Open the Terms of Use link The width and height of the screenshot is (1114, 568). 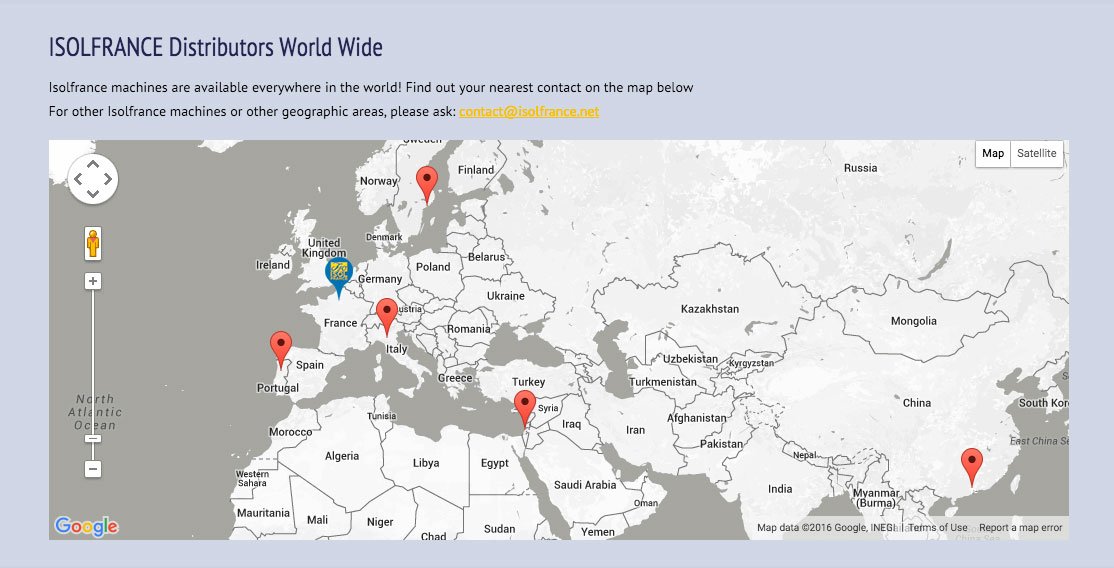[x=938, y=527]
